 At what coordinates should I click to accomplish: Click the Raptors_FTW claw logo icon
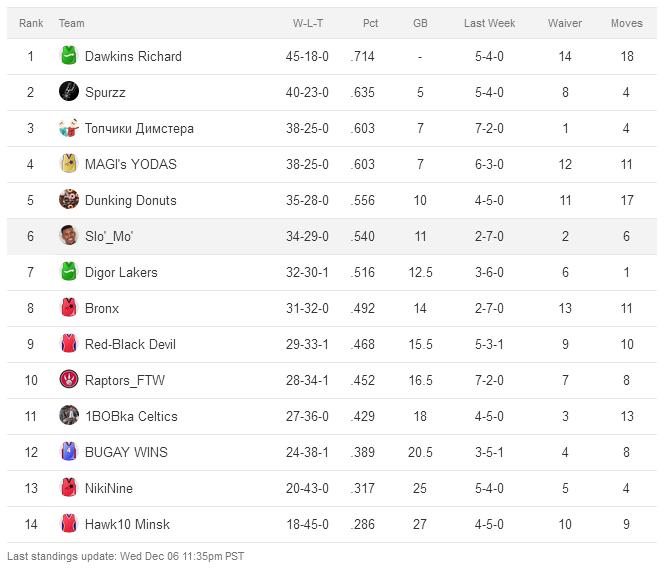[69, 379]
